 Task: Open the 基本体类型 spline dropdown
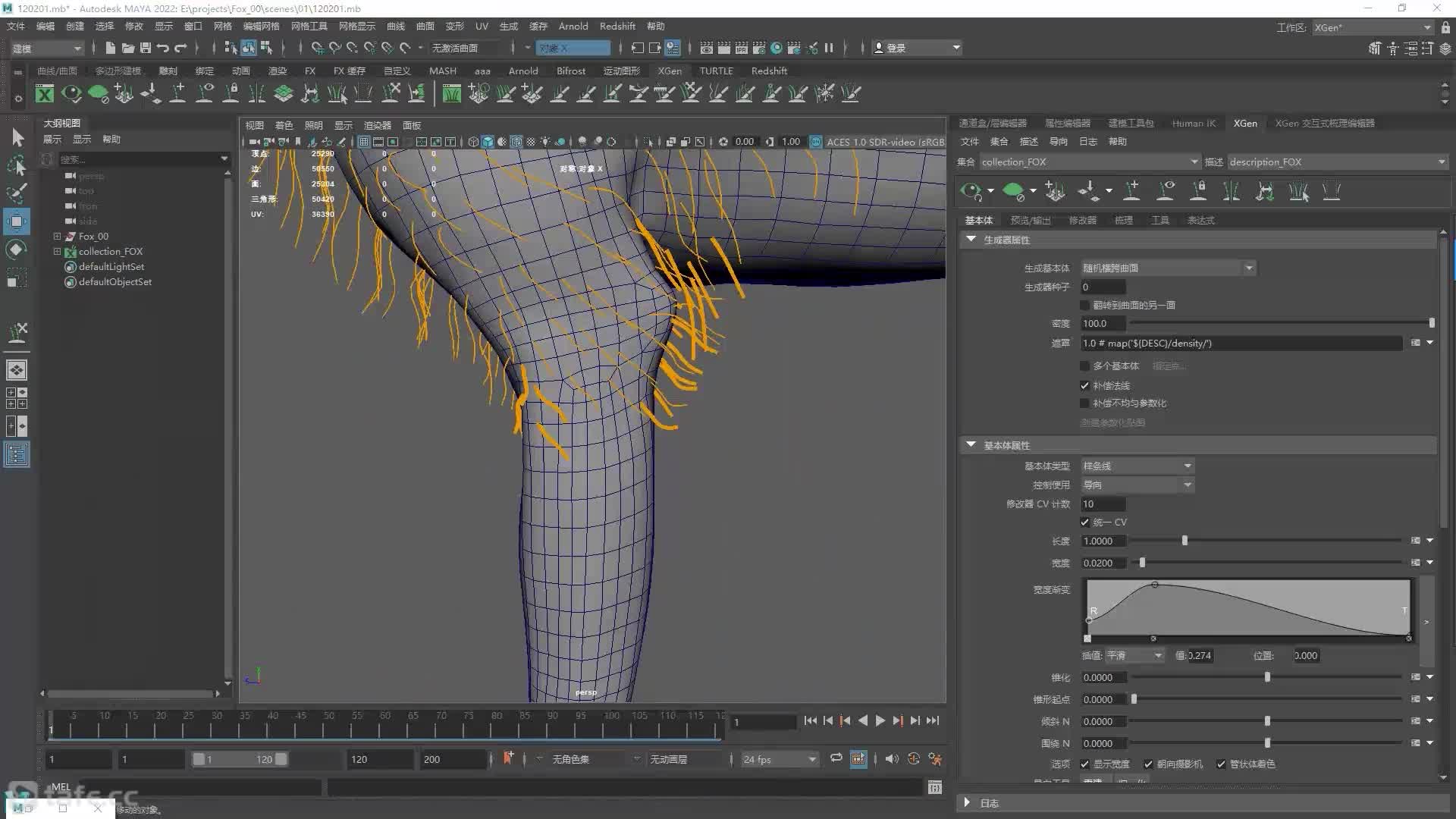tap(1137, 466)
